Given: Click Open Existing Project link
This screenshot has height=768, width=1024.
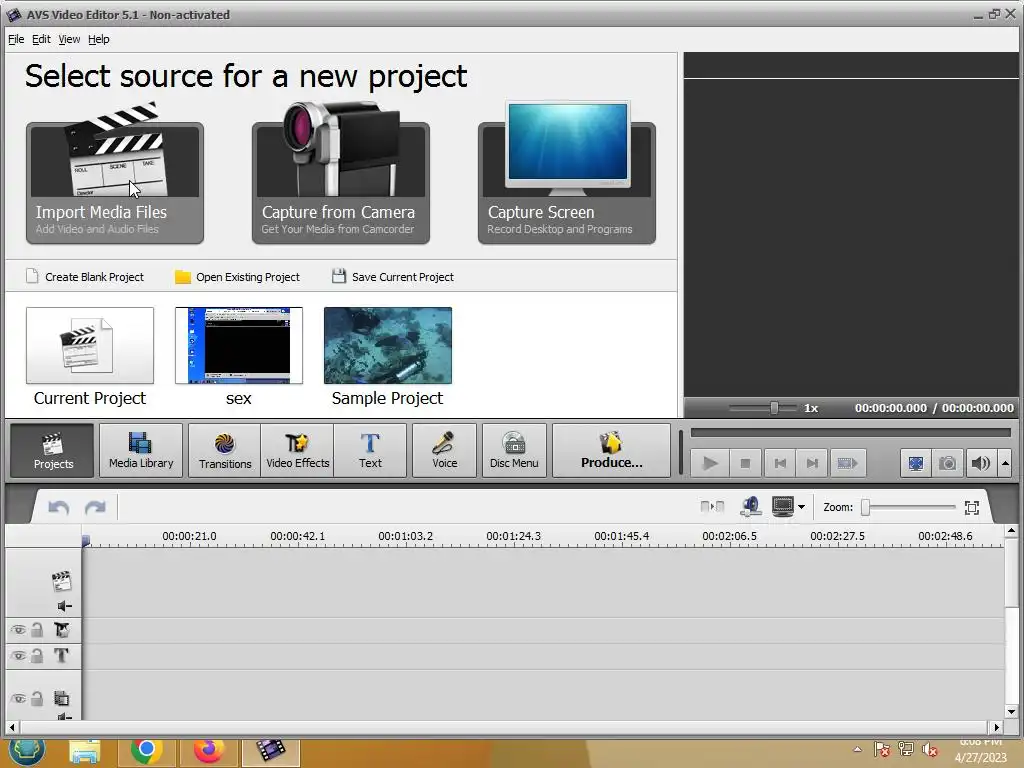Looking at the screenshot, I should [238, 277].
